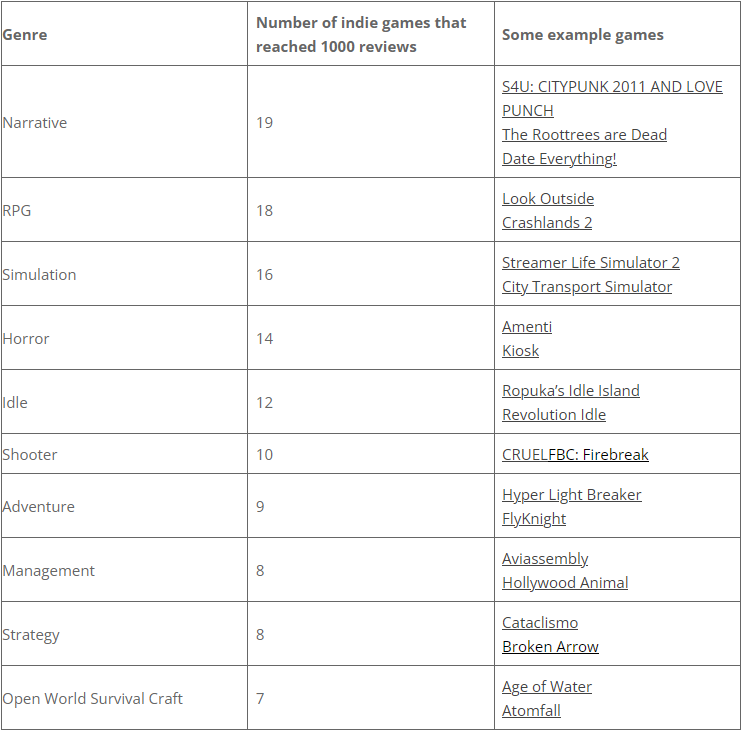Click The Roottrees are Dead link
This screenshot has height=731, width=742.
tap(584, 135)
